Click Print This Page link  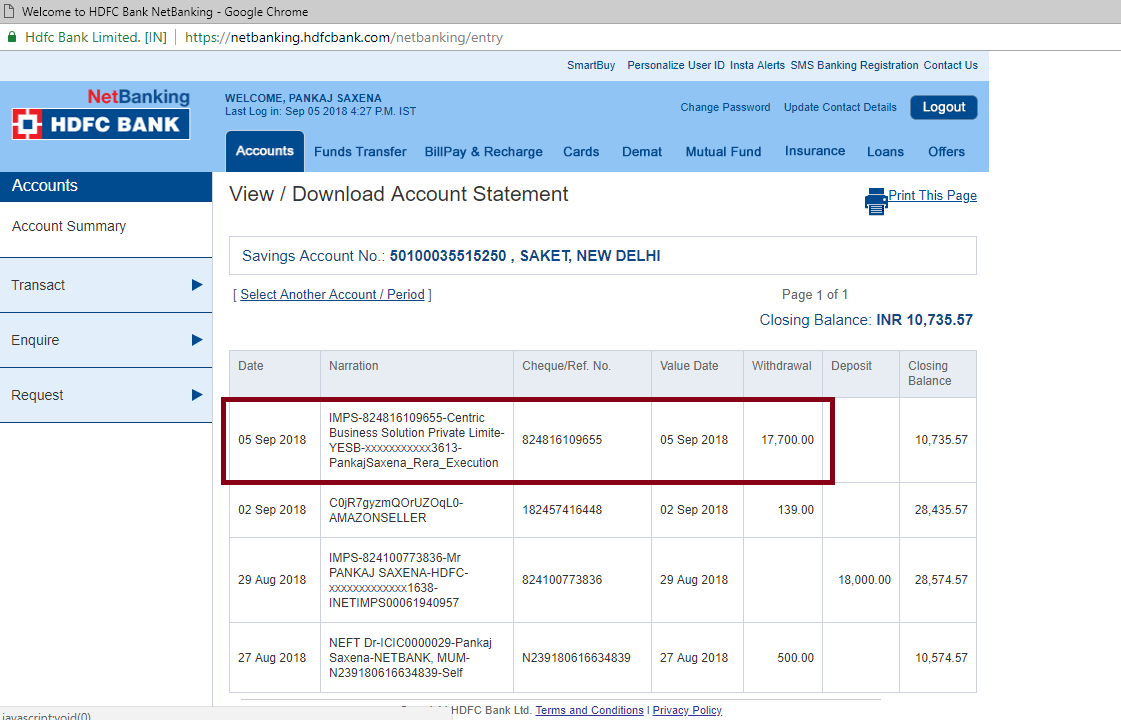932,196
